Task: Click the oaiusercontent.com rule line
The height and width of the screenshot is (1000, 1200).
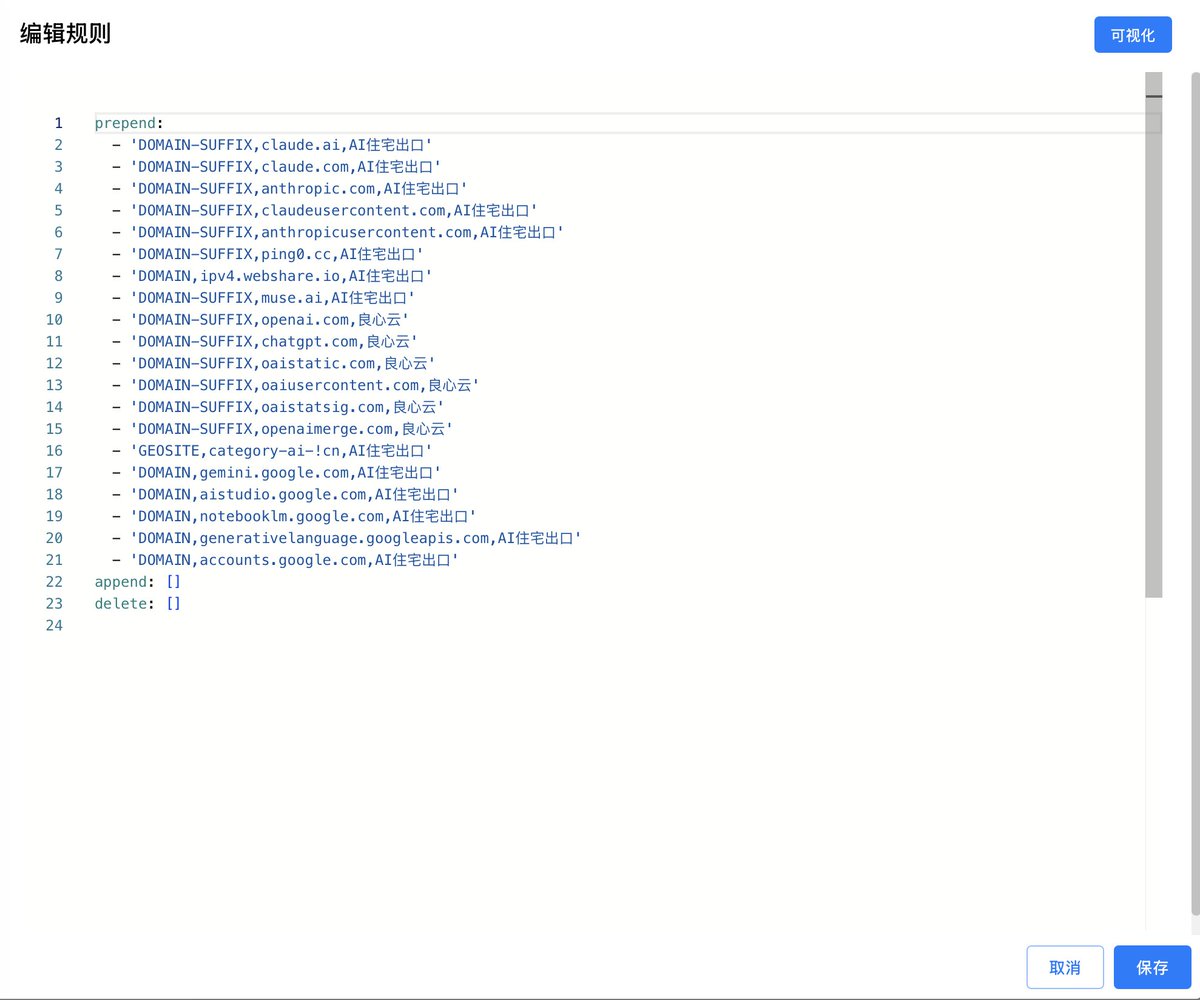Action: pyautogui.click(x=295, y=385)
